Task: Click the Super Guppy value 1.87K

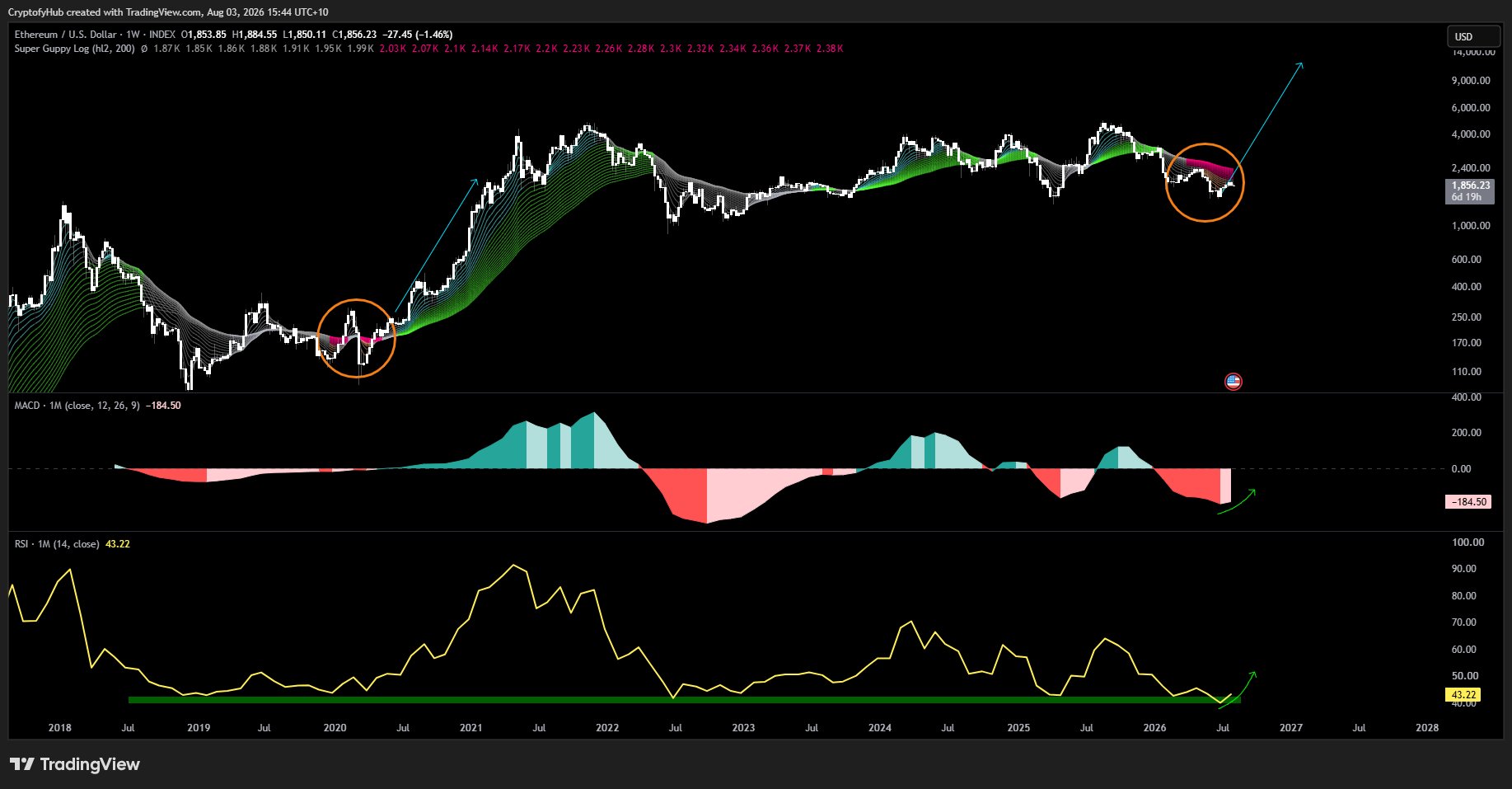Action: [166, 49]
